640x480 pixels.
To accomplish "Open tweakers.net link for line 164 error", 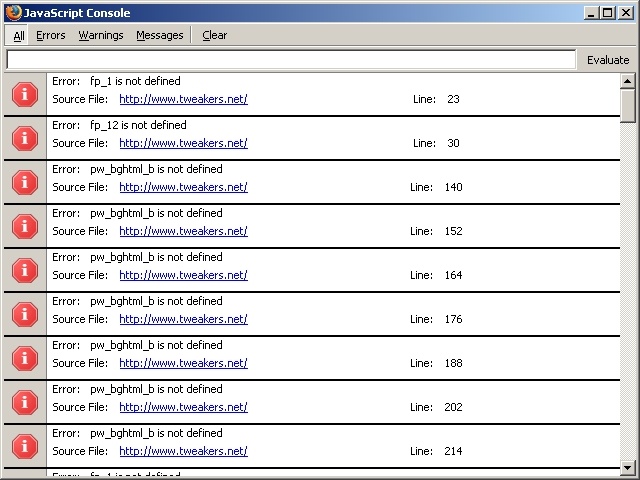I will click(183, 276).
